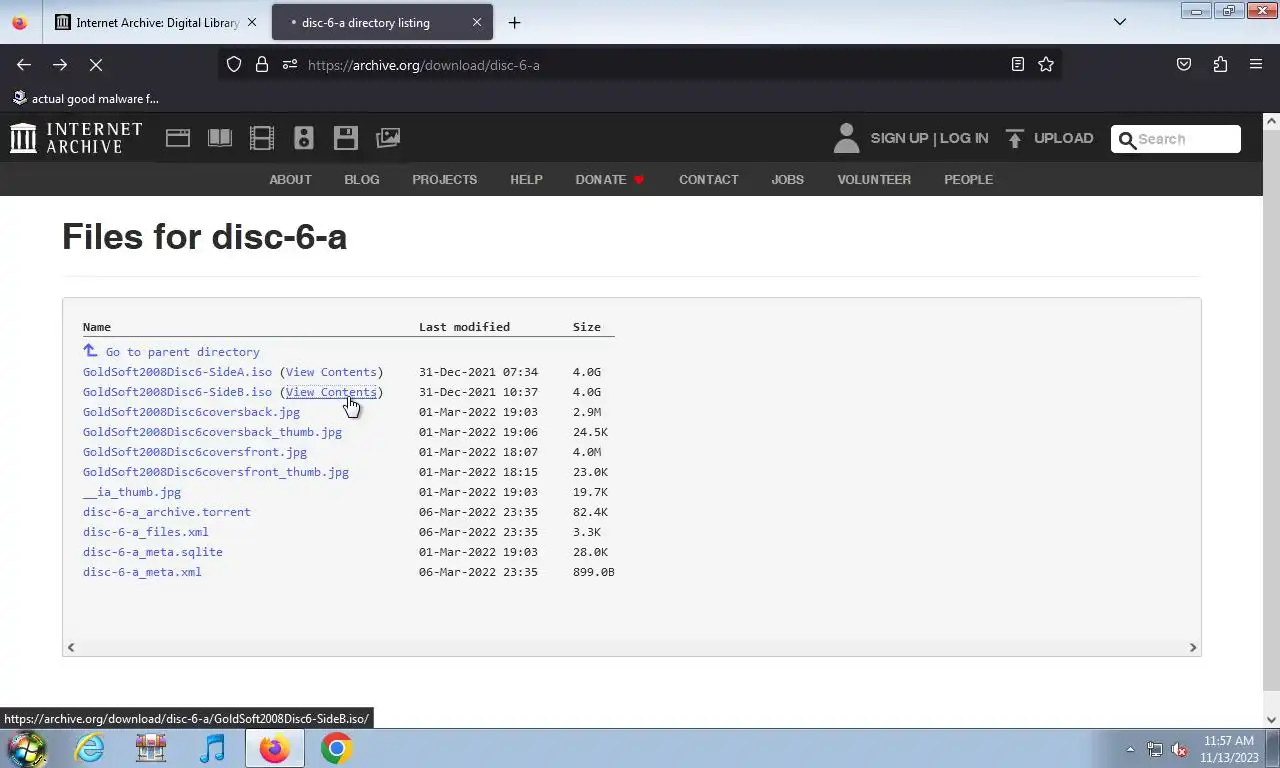Open the ABOUT menu item
The width and height of the screenshot is (1280, 768).
290,180
